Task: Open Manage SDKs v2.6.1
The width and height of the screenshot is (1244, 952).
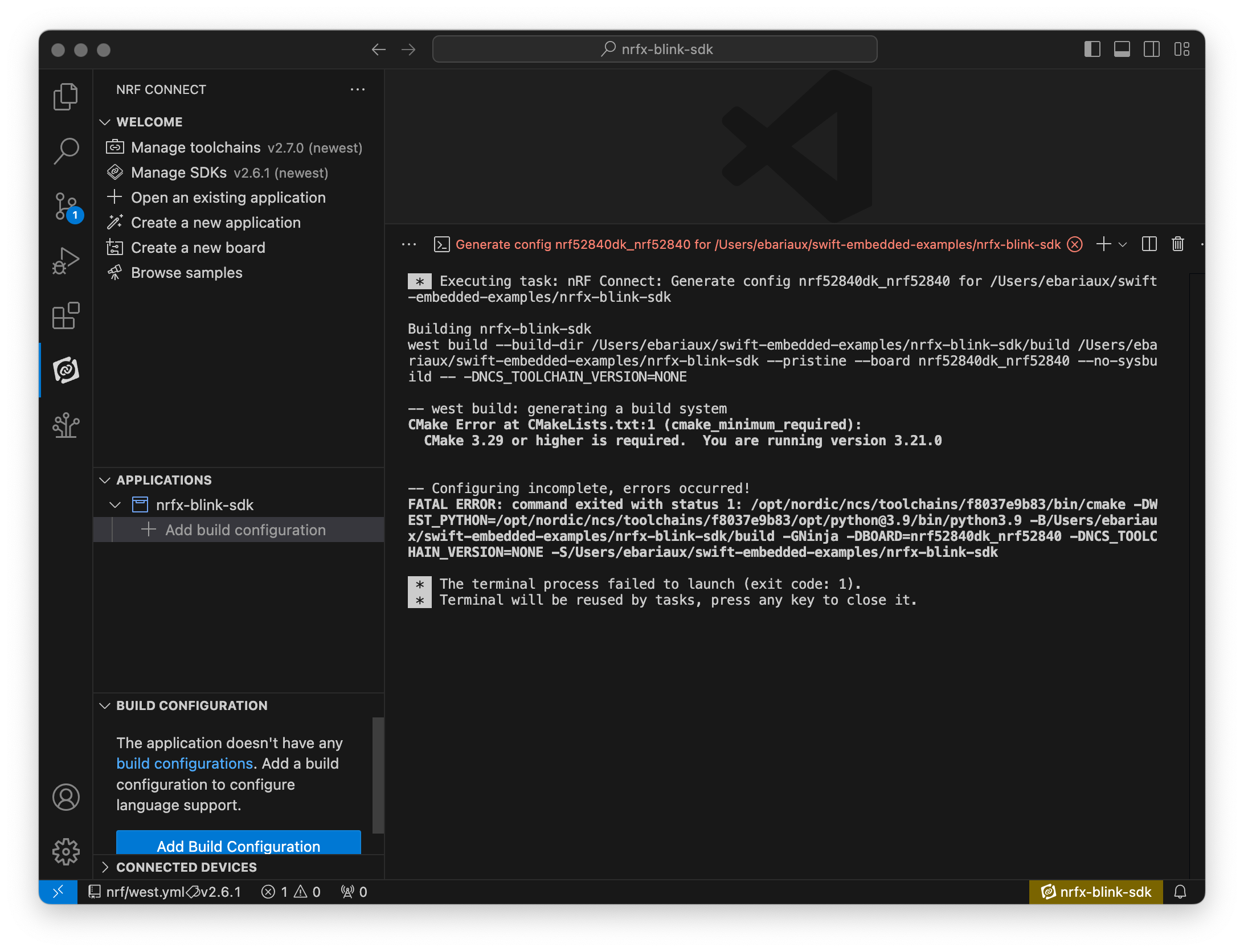Action: click(239, 173)
